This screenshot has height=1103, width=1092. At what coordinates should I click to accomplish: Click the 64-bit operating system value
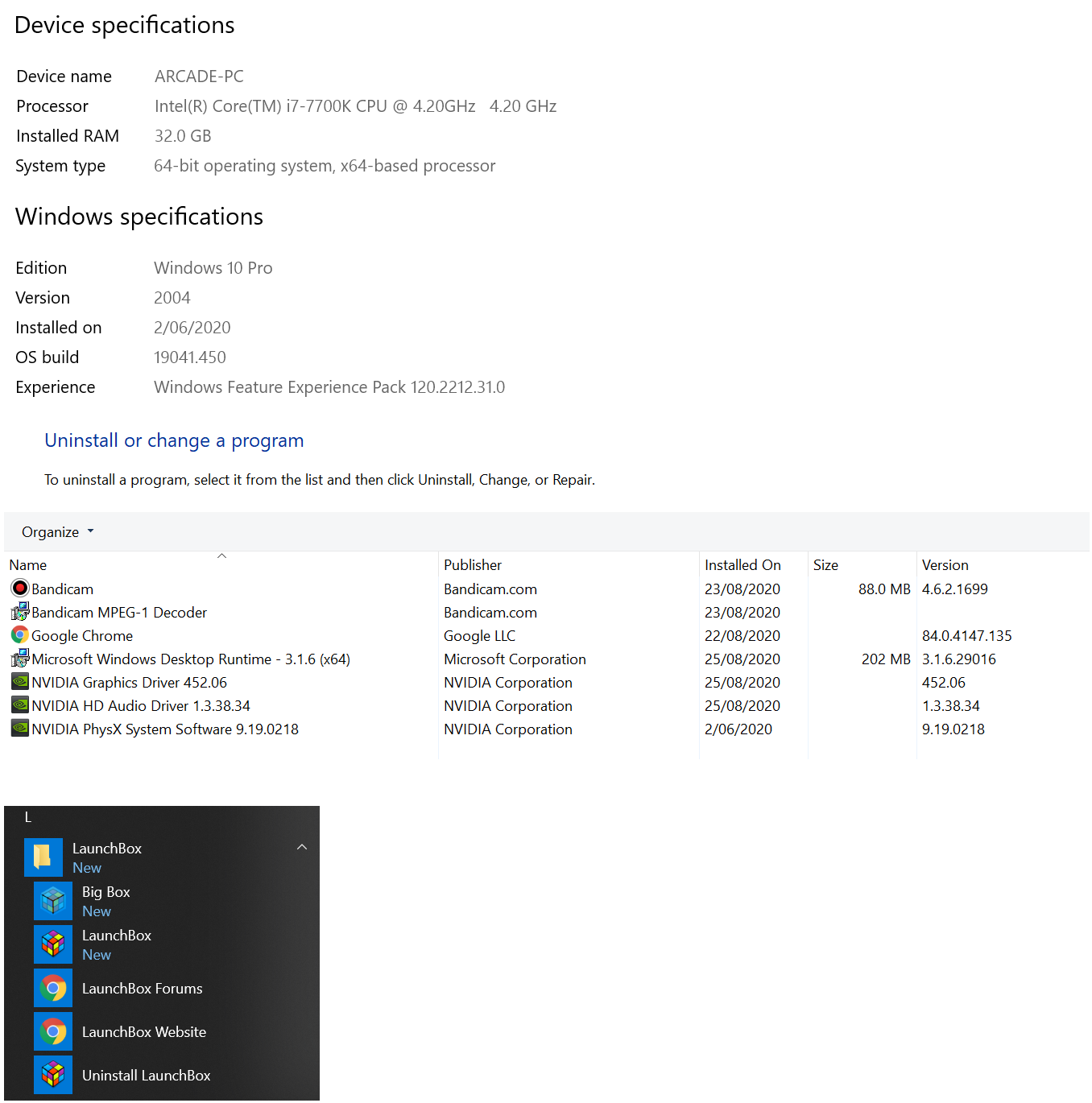tap(325, 166)
